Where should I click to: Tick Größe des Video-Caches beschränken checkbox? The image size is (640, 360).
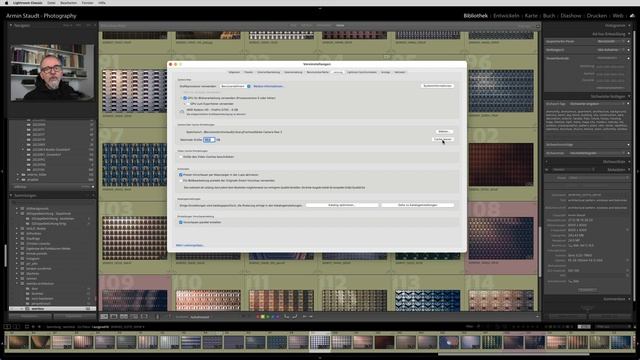[180, 157]
